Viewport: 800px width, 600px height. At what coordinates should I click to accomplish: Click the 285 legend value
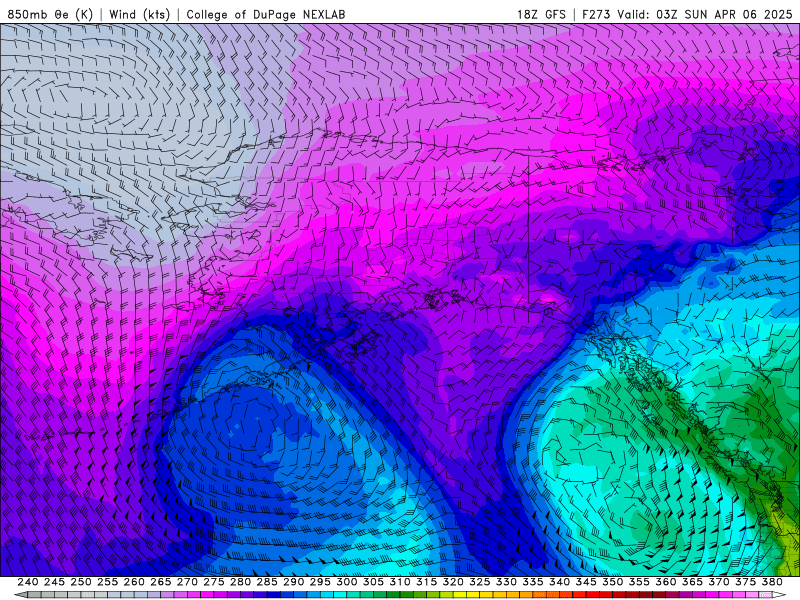click(267, 582)
